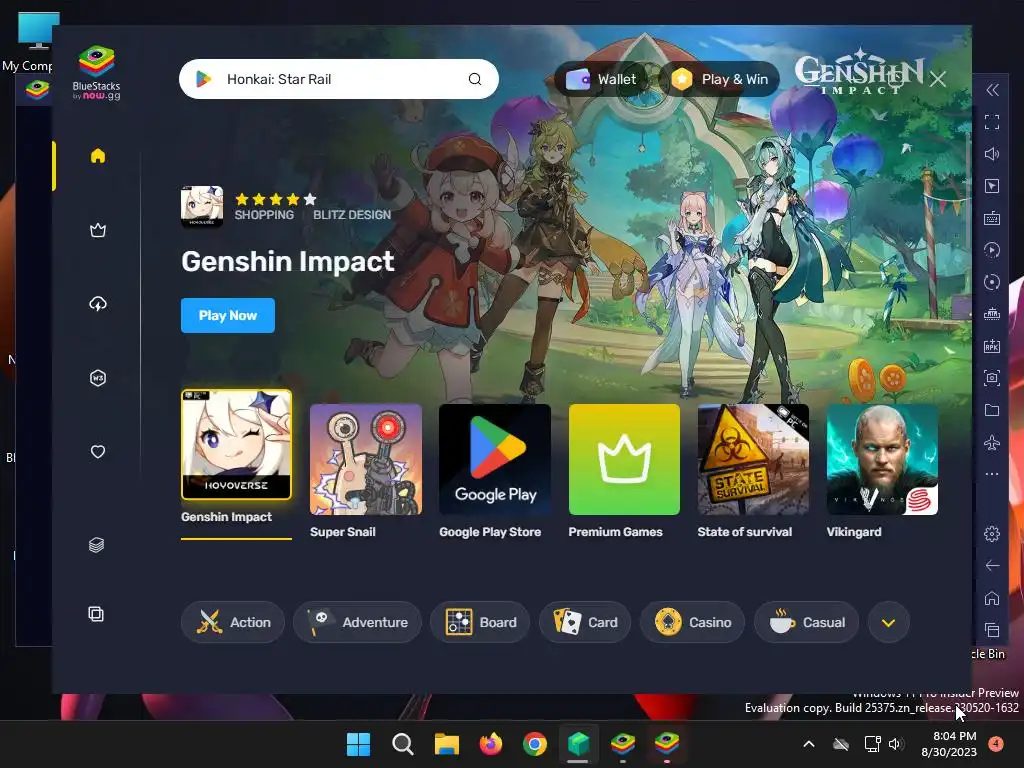1024x768 pixels.
Task: Click the Play Now button
Action: point(228,315)
